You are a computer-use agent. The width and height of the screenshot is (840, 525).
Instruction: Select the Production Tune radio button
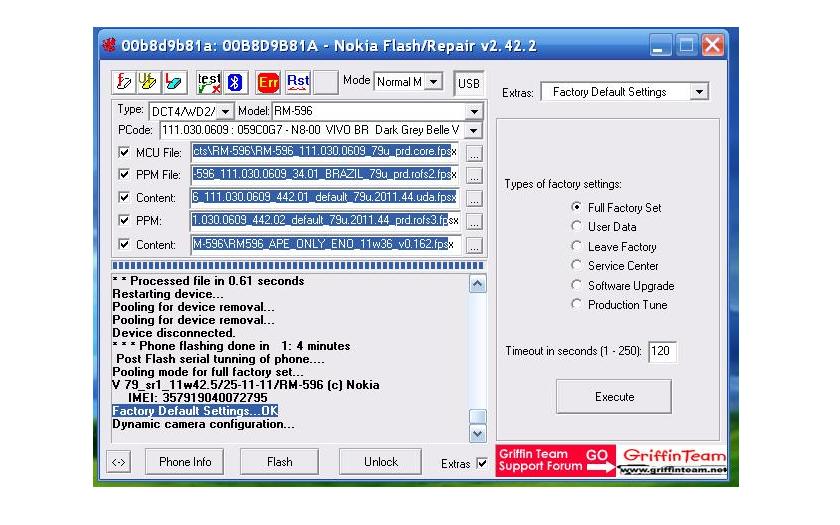click(x=576, y=304)
